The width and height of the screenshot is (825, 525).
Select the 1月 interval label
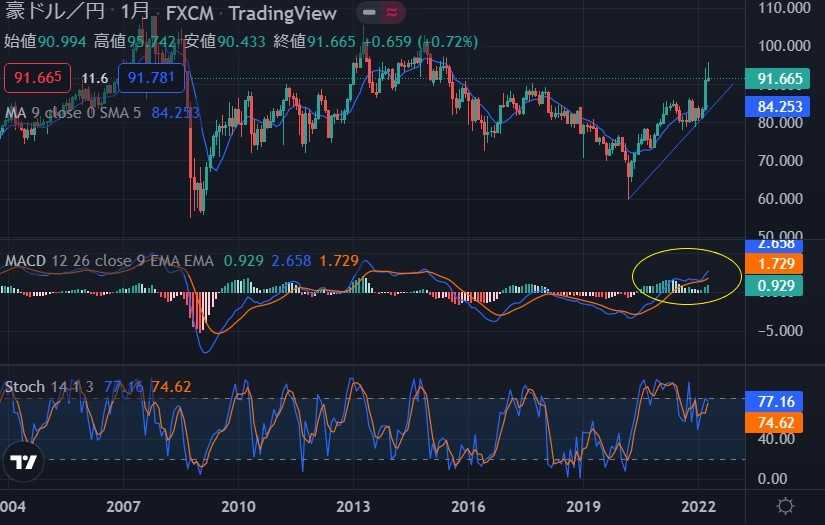click(135, 12)
